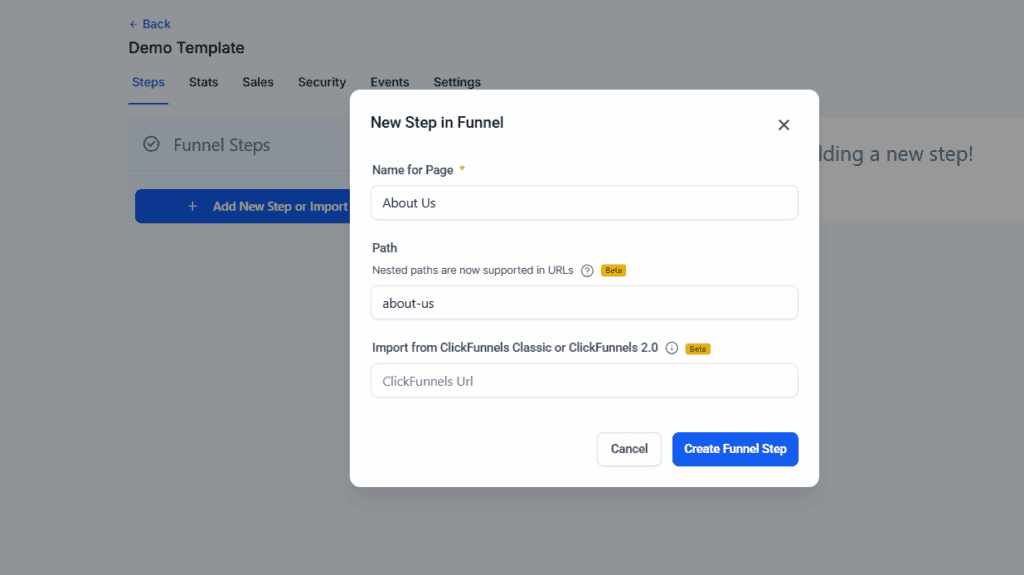Open the Steps tab
This screenshot has height=575, width=1024.
[148, 82]
